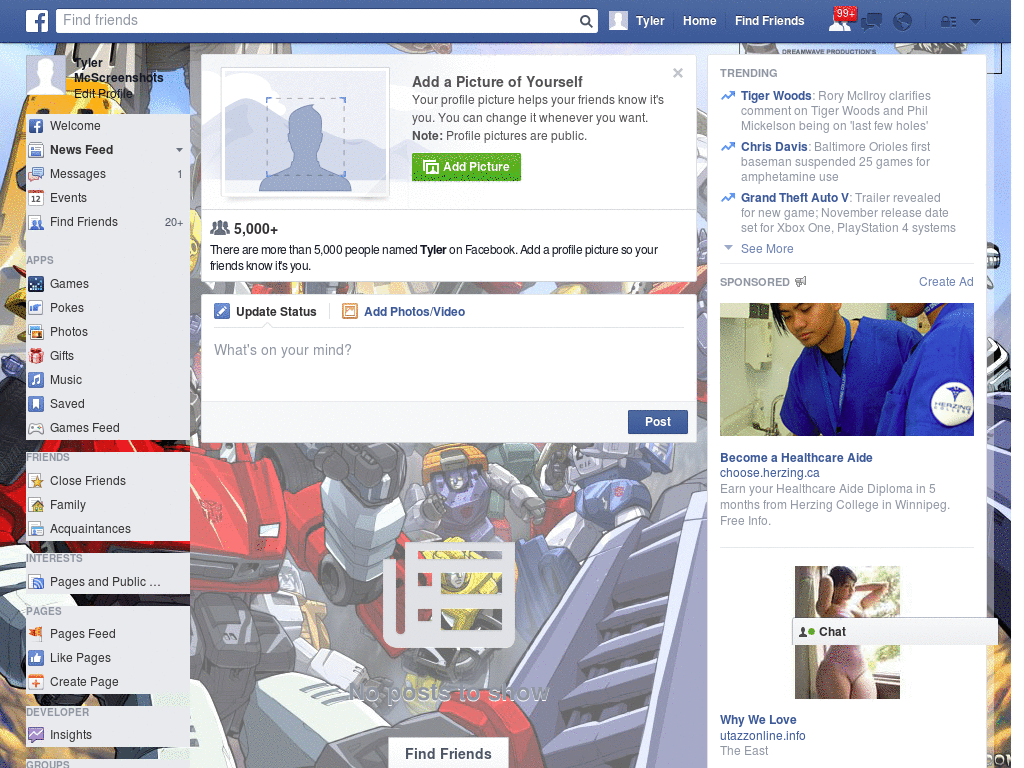
Task: Open Why We Love ad link
Action: pos(758,720)
